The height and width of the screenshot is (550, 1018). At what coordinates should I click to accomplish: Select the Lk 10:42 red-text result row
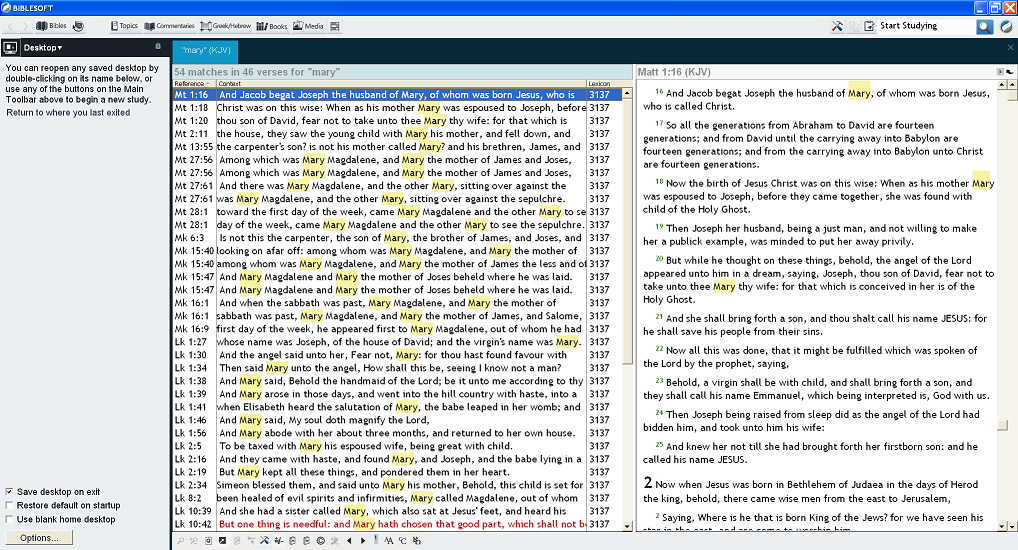tap(396, 524)
